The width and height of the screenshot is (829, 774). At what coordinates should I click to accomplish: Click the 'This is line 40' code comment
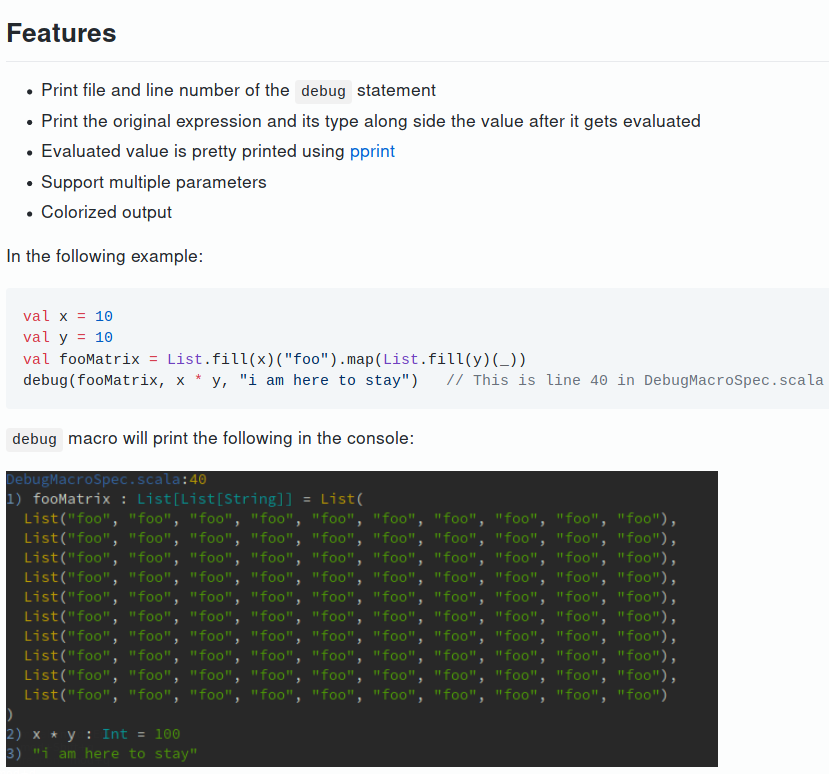[x=634, y=380]
